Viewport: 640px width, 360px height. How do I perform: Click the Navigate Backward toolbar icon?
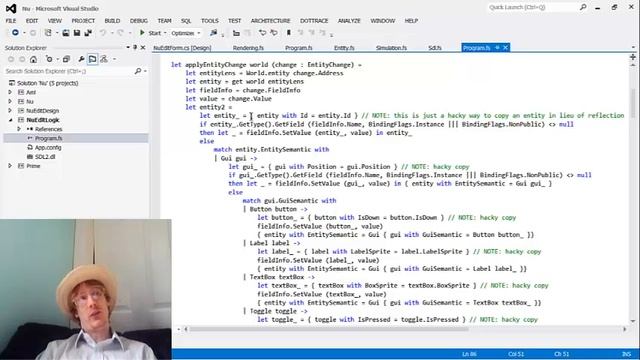point(15,33)
